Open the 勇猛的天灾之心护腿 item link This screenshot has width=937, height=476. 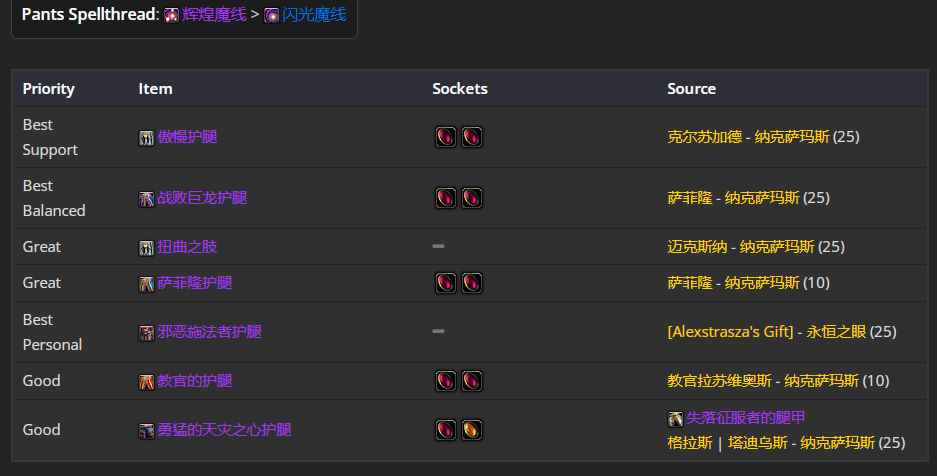pyautogui.click(x=225, y=430)
